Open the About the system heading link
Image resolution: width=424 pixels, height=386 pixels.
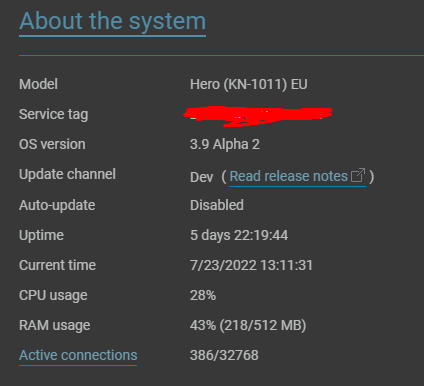click(112, 21)
